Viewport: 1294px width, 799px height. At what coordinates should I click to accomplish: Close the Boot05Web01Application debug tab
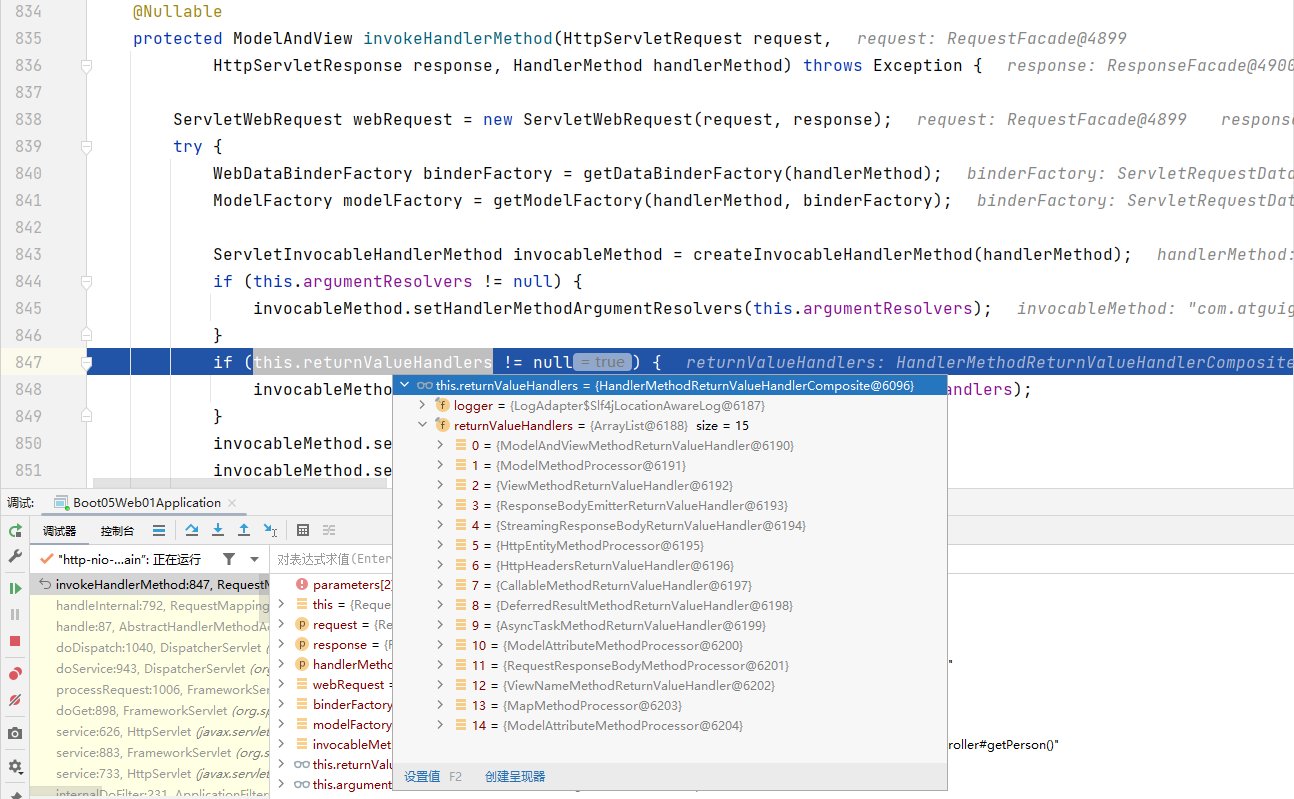coord(233,503)
